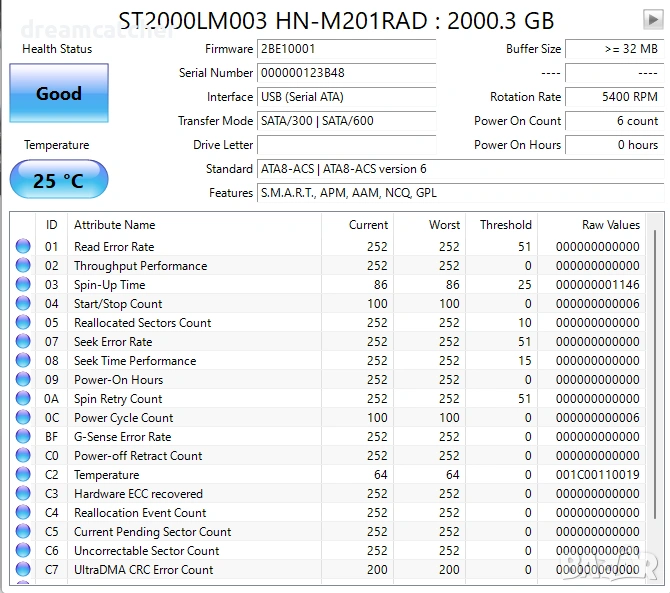Click the G-Sense Error Rate status orb
This screenshot has height=593, width=670.
pos(23,437)
